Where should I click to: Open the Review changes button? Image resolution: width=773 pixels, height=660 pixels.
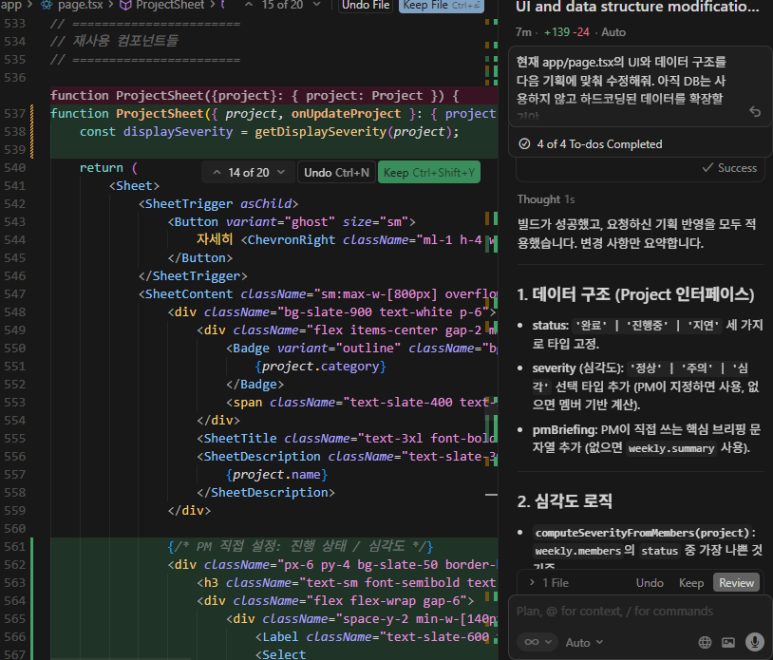[736, 583]
